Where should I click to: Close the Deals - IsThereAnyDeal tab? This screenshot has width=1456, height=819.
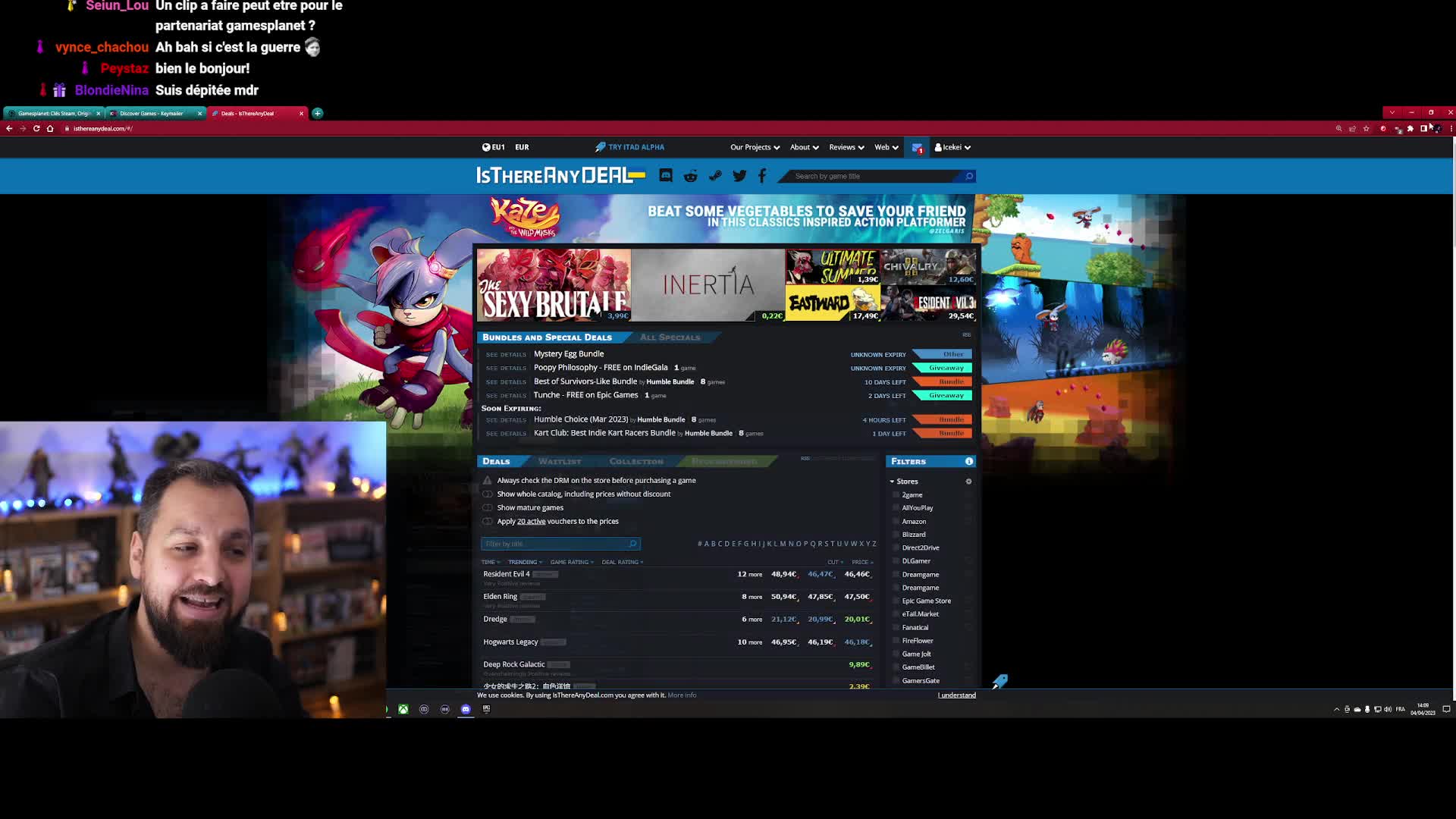point(301,113)
